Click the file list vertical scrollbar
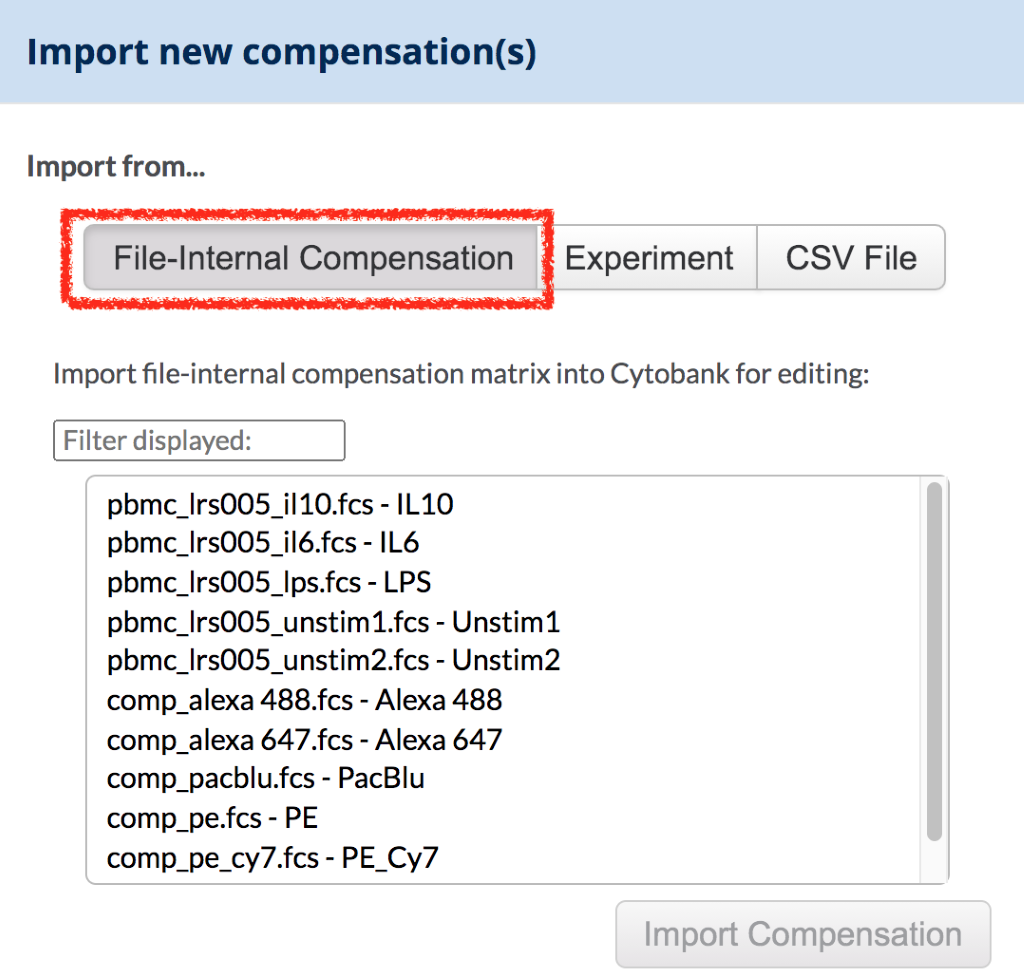This screenshot has width=1024, height=980. click(x=934, y=660)
